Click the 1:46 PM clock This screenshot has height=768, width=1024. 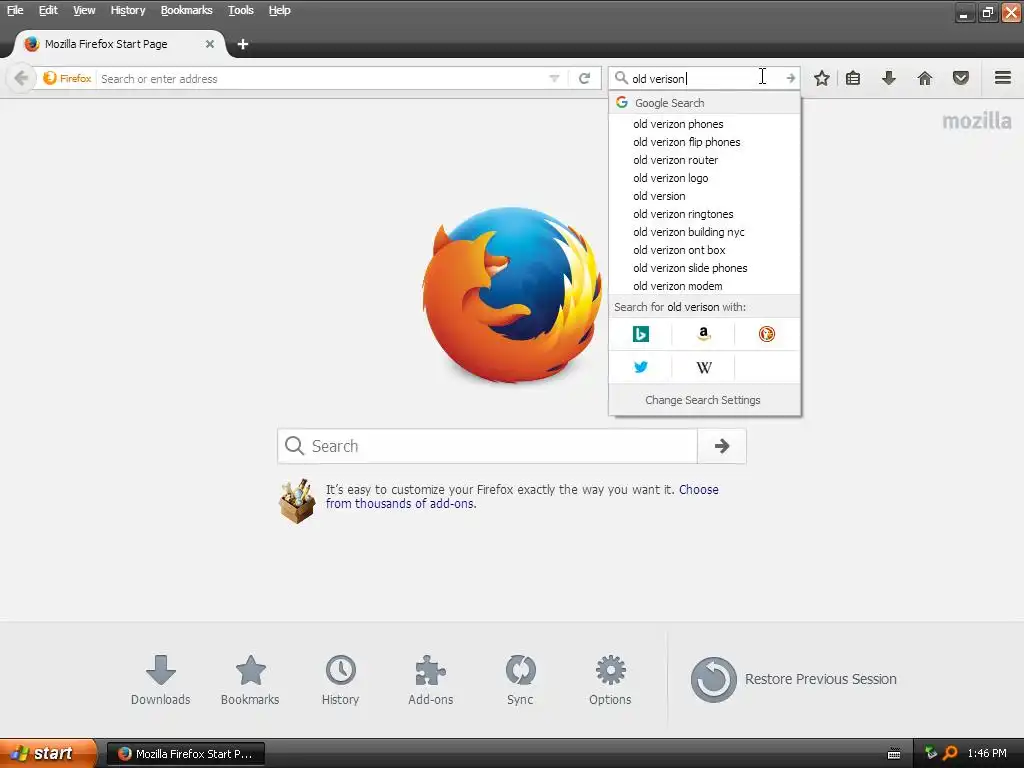coord(987,753)
